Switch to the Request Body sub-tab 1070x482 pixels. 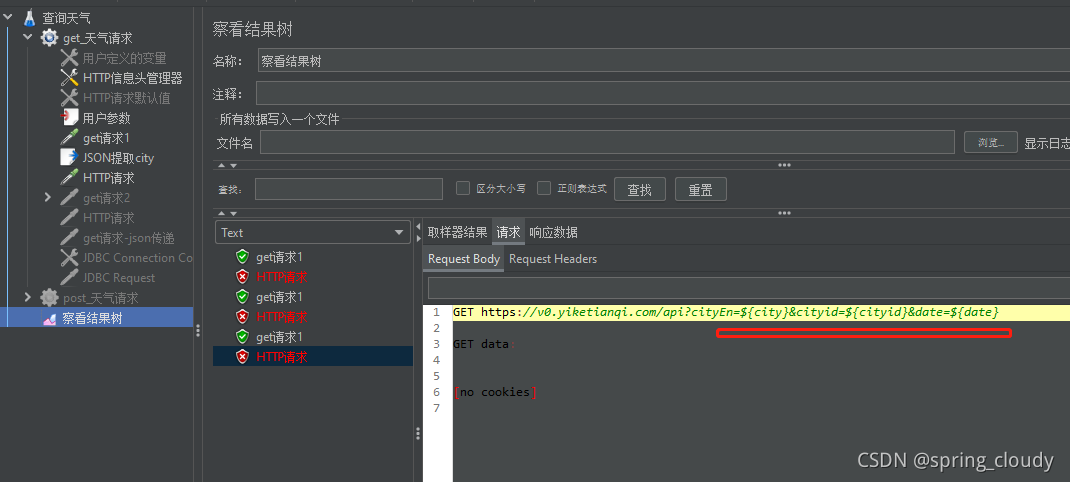coord(464,259)
